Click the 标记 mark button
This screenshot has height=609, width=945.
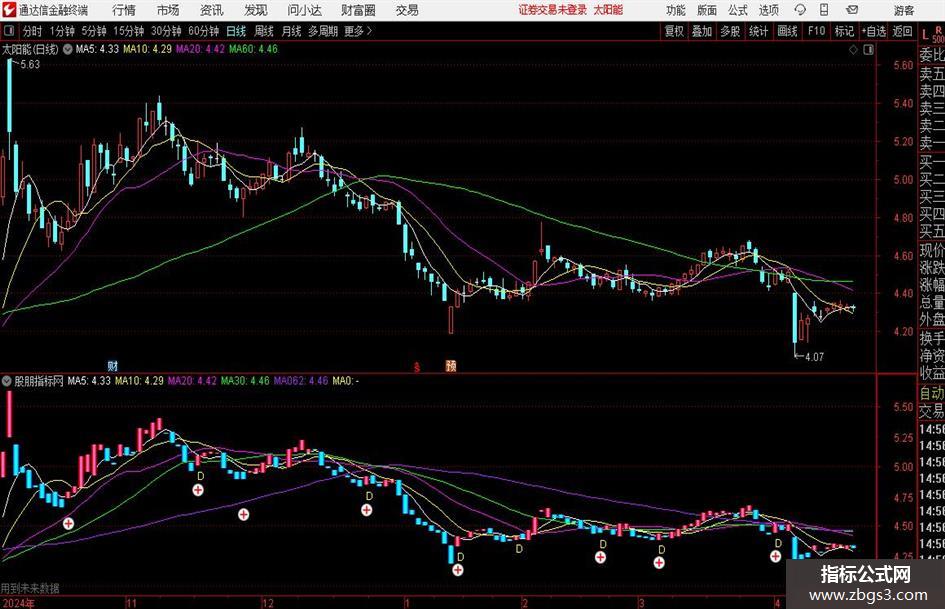(x=844, y=31)
